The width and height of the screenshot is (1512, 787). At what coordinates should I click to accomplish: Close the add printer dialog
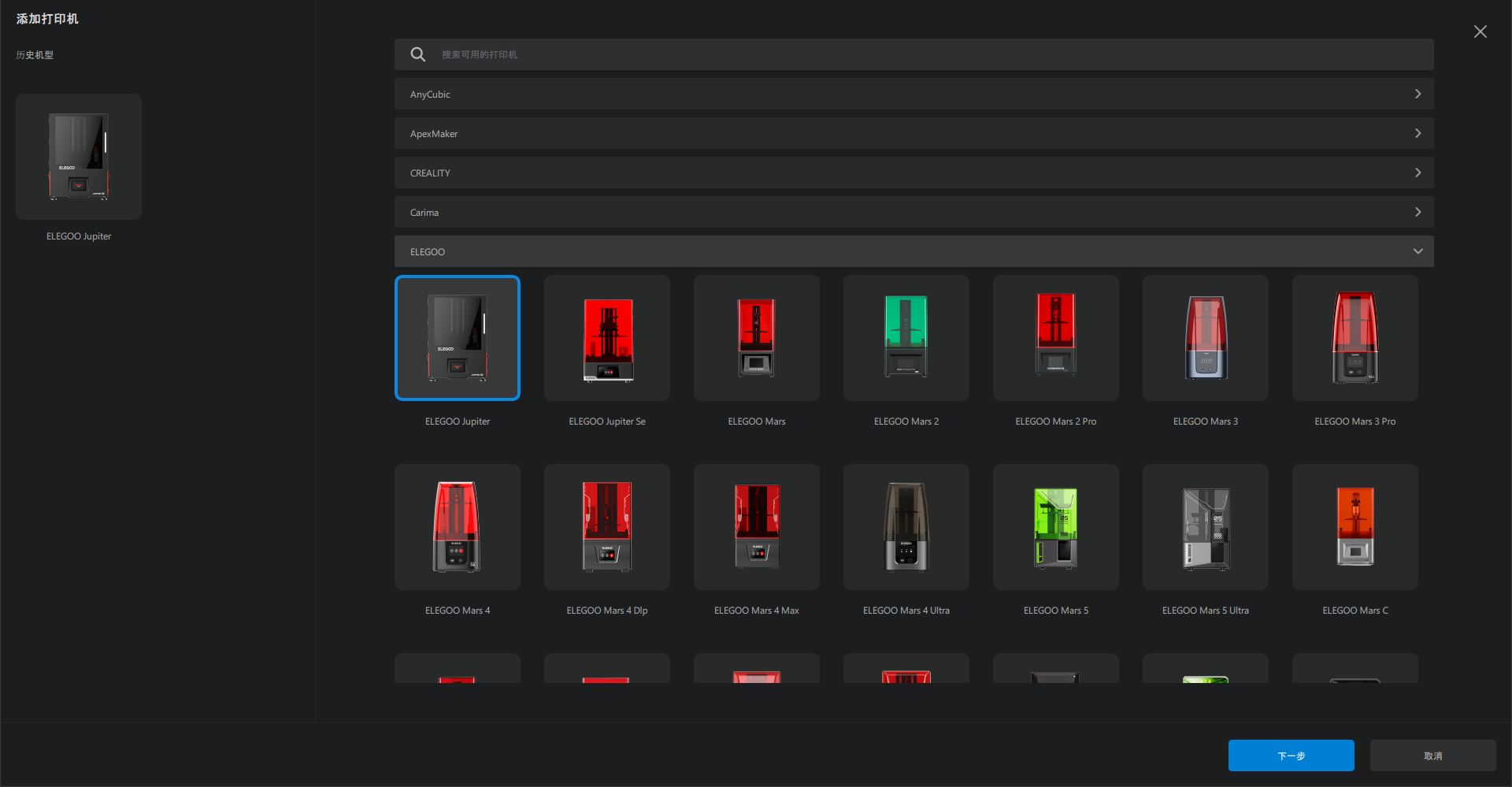1480,32
